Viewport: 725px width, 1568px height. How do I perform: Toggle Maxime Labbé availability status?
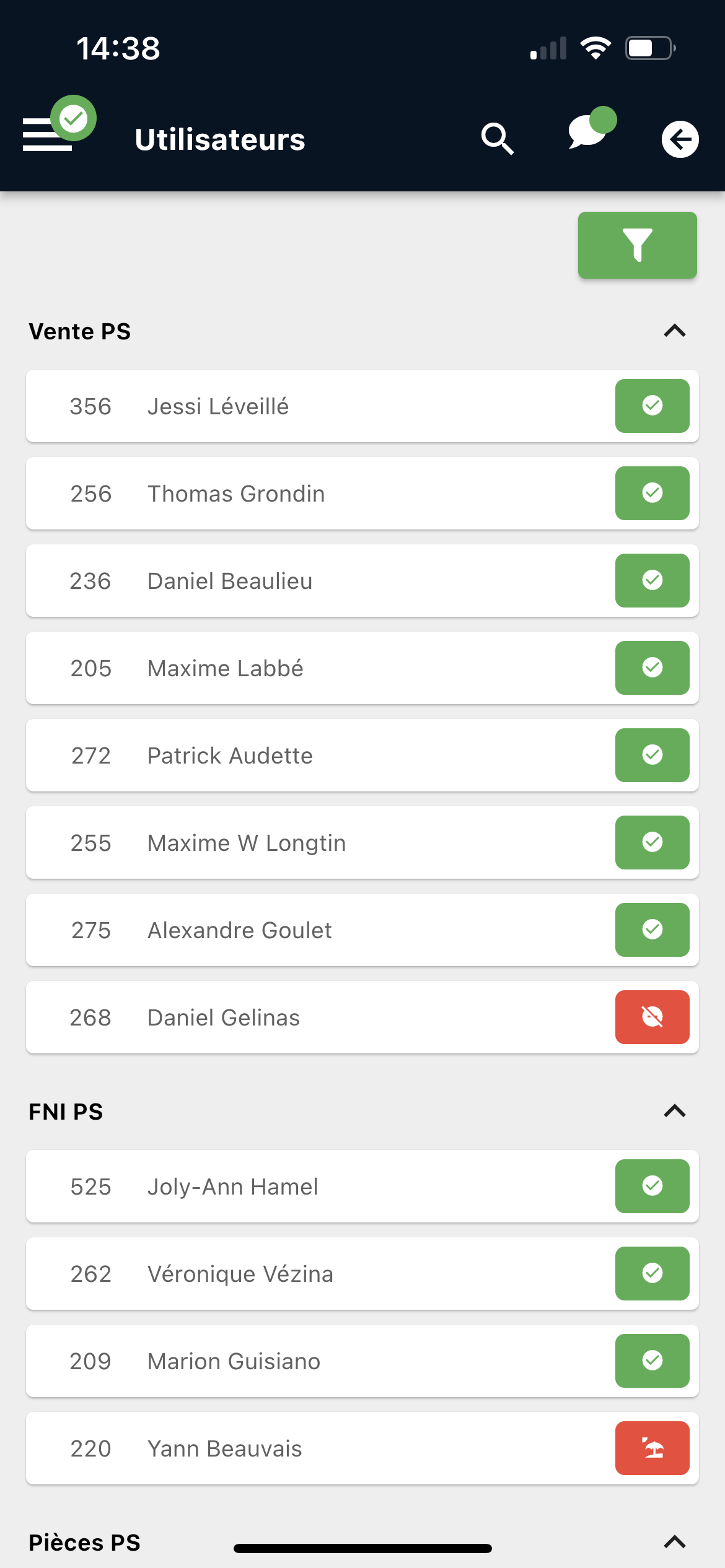point(652,668)
